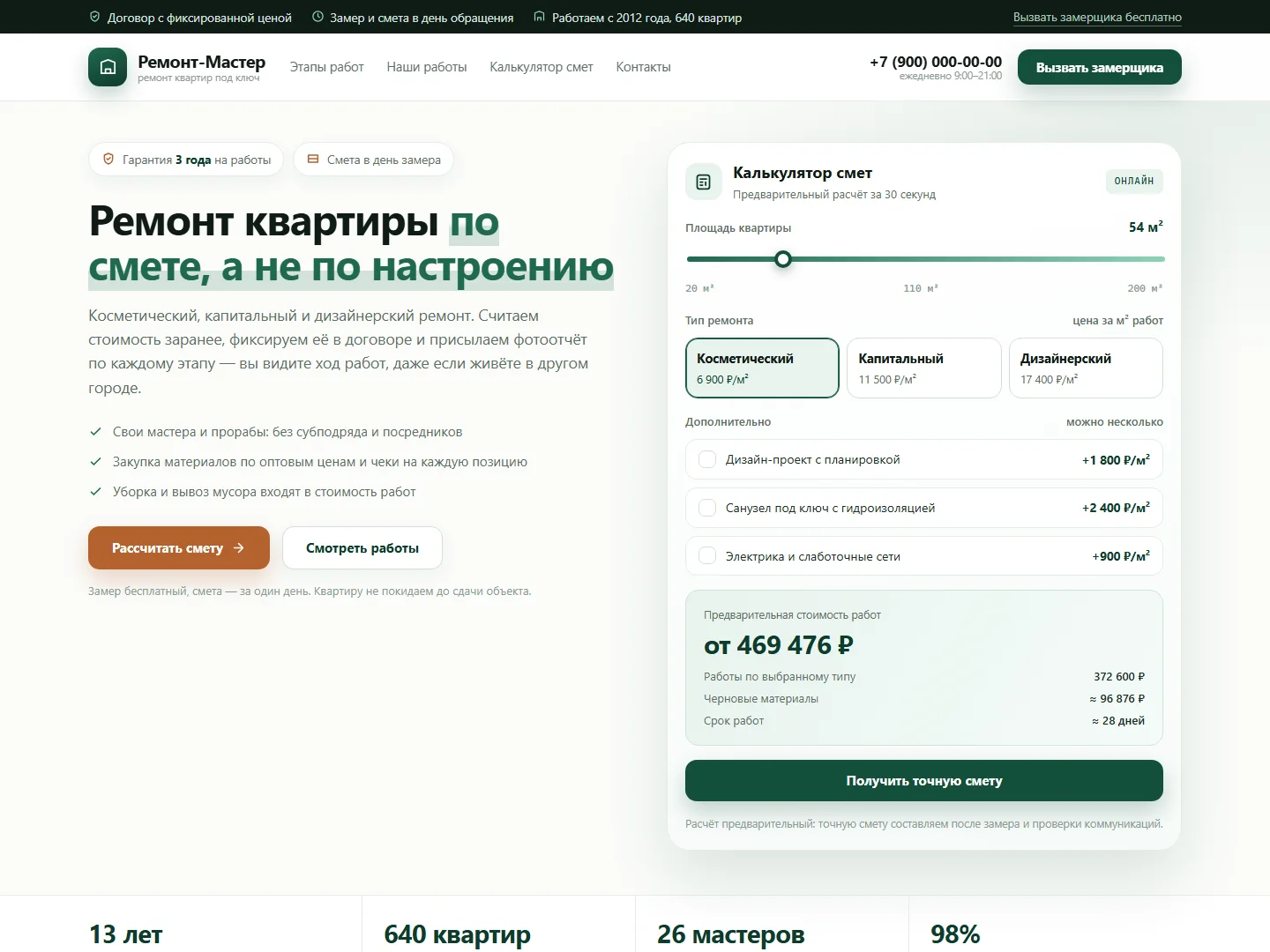Toggle Электрика и слаботочные сети checkbox
This screenshot has height=952, width=1270.
click(x=707, y=556)
